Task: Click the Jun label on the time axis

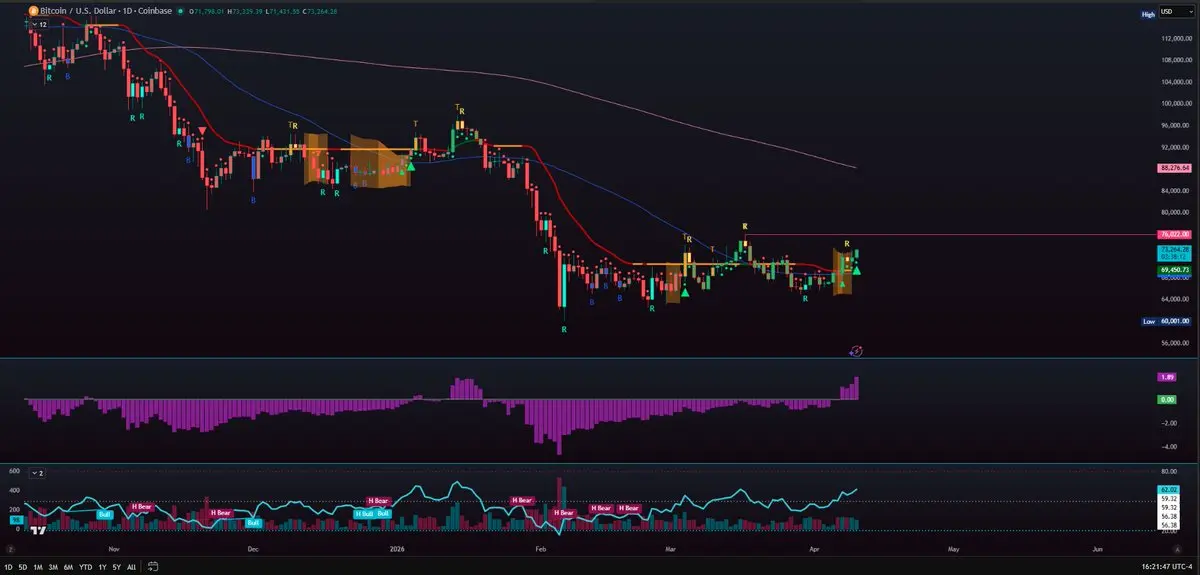Action: (x=1097, y=549)
